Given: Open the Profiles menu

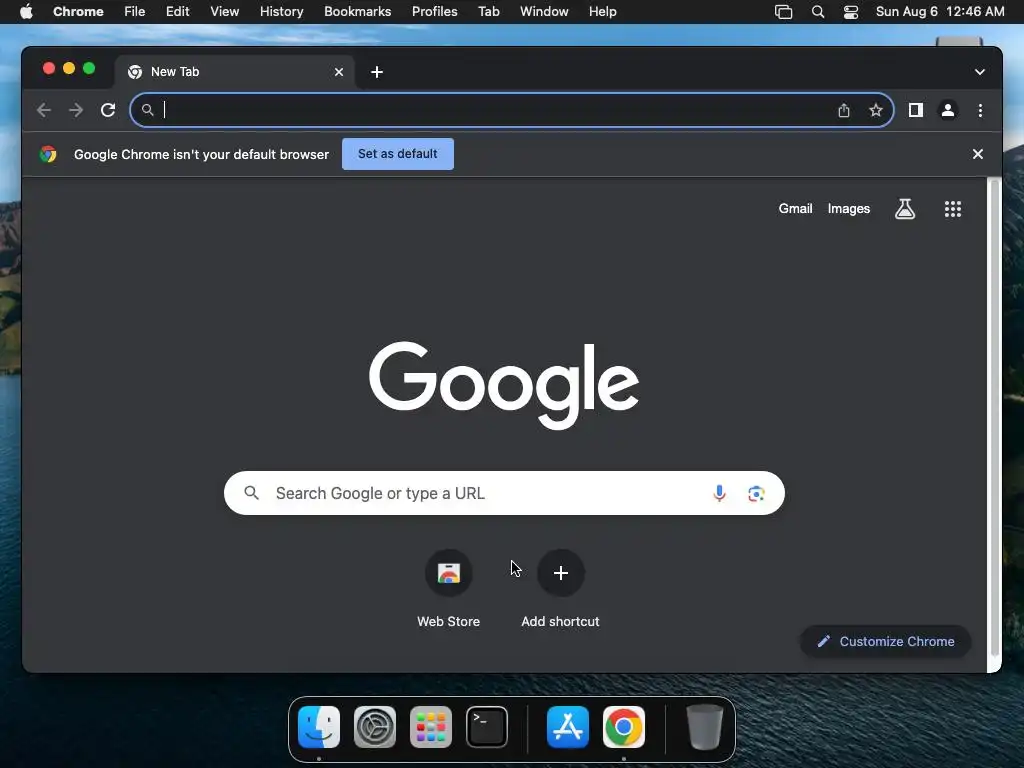Looking at the screenshot, I should pyautogui.click(x=435, y=12).
